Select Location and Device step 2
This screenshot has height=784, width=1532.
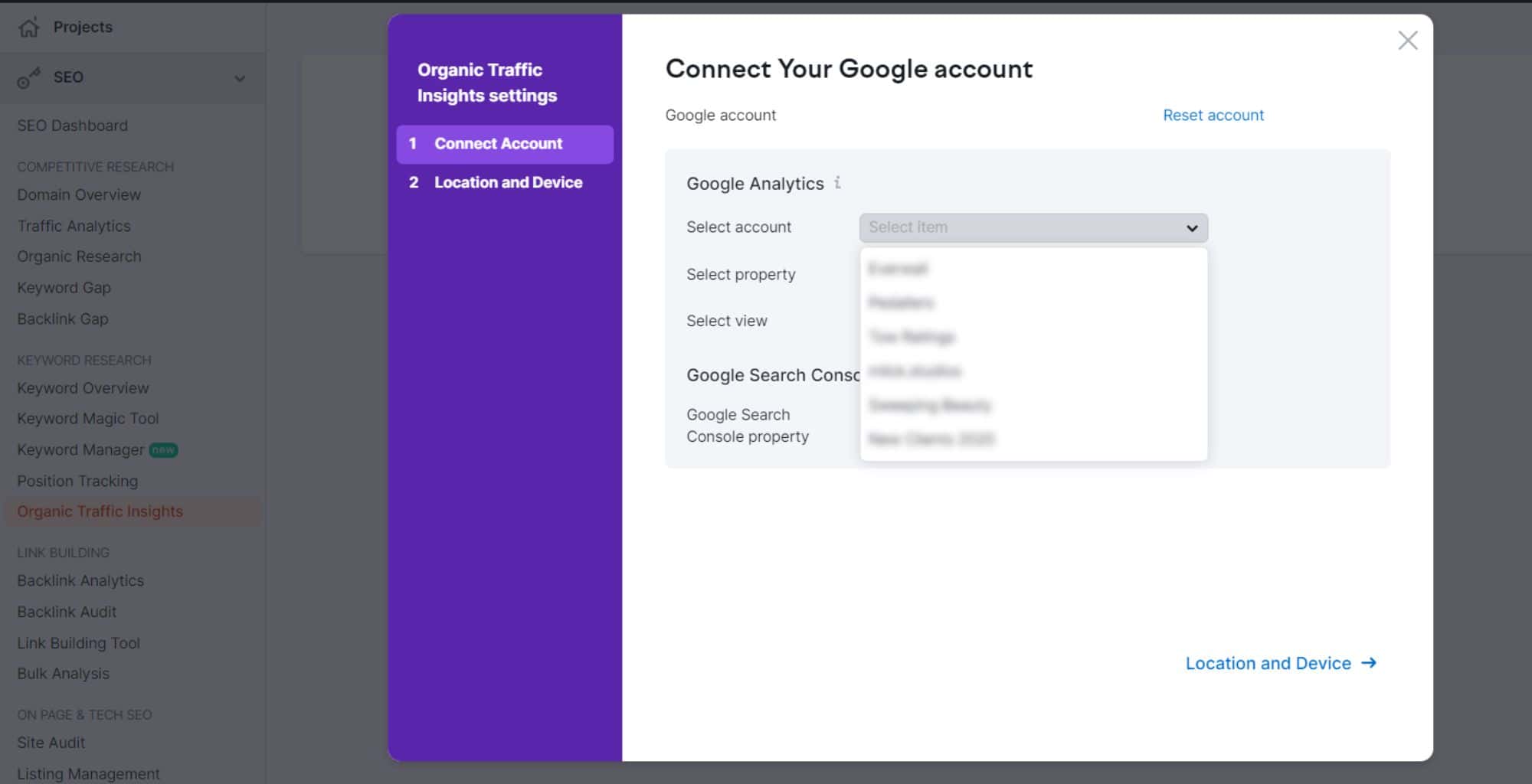coord(505,182)
